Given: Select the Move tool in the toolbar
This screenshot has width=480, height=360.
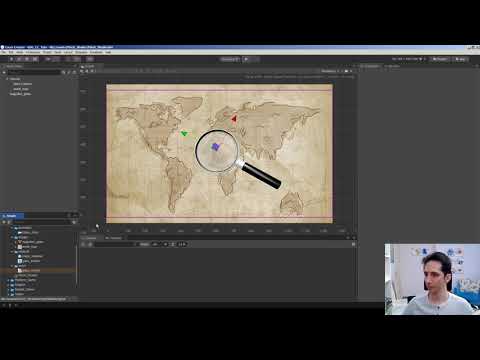Looking at the screenshot, I should pyautogui.click(x=11, y=59).
